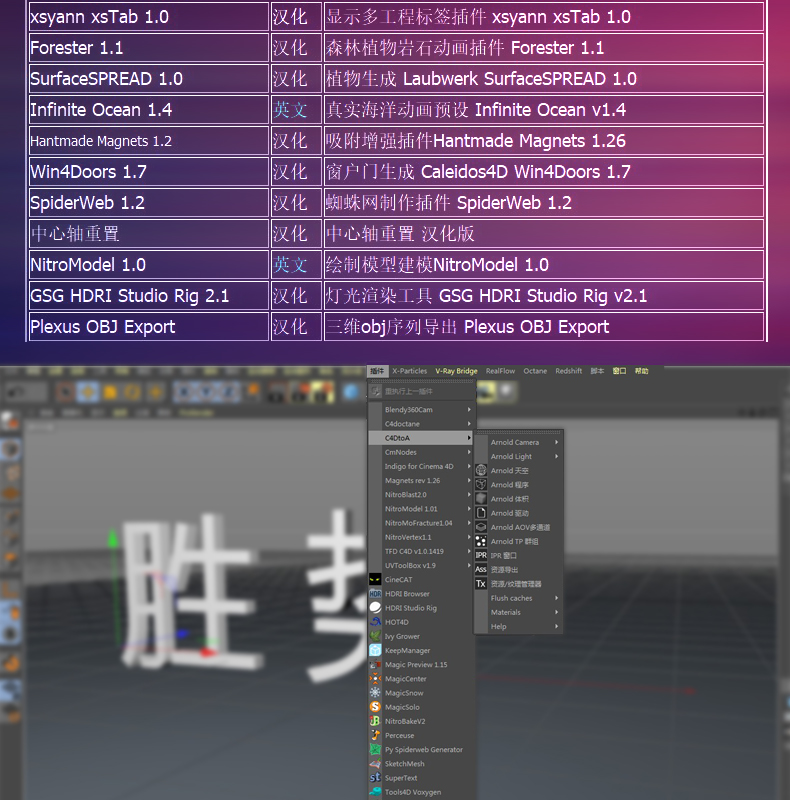The image size is (790, 800).
Task: Click the HDRI Studio Rig sphere icon
Action: tap(375, 608)
